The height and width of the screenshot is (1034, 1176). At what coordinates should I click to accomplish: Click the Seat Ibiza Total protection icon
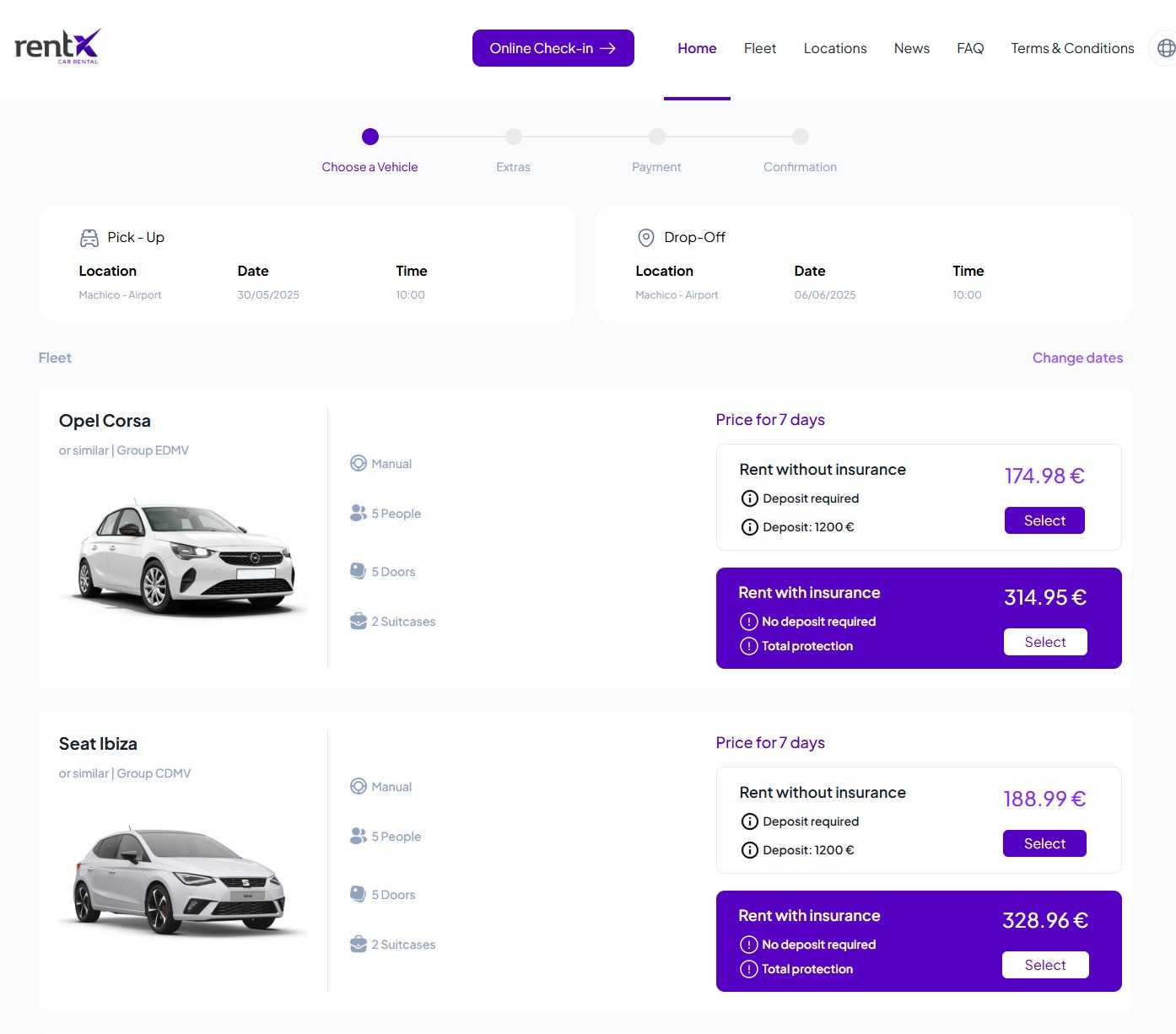748,969
